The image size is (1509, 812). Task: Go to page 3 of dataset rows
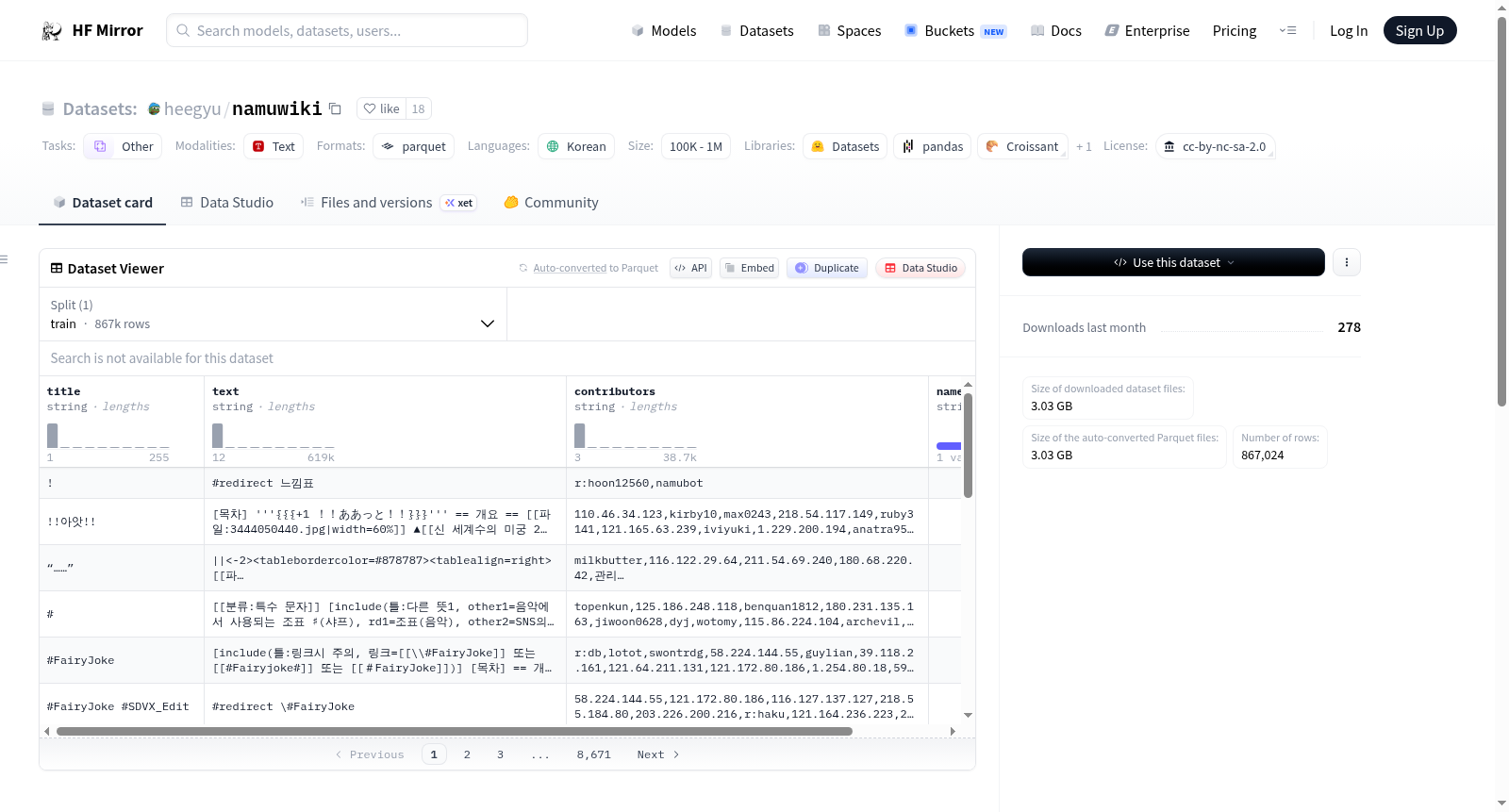[x=500, y=754]
